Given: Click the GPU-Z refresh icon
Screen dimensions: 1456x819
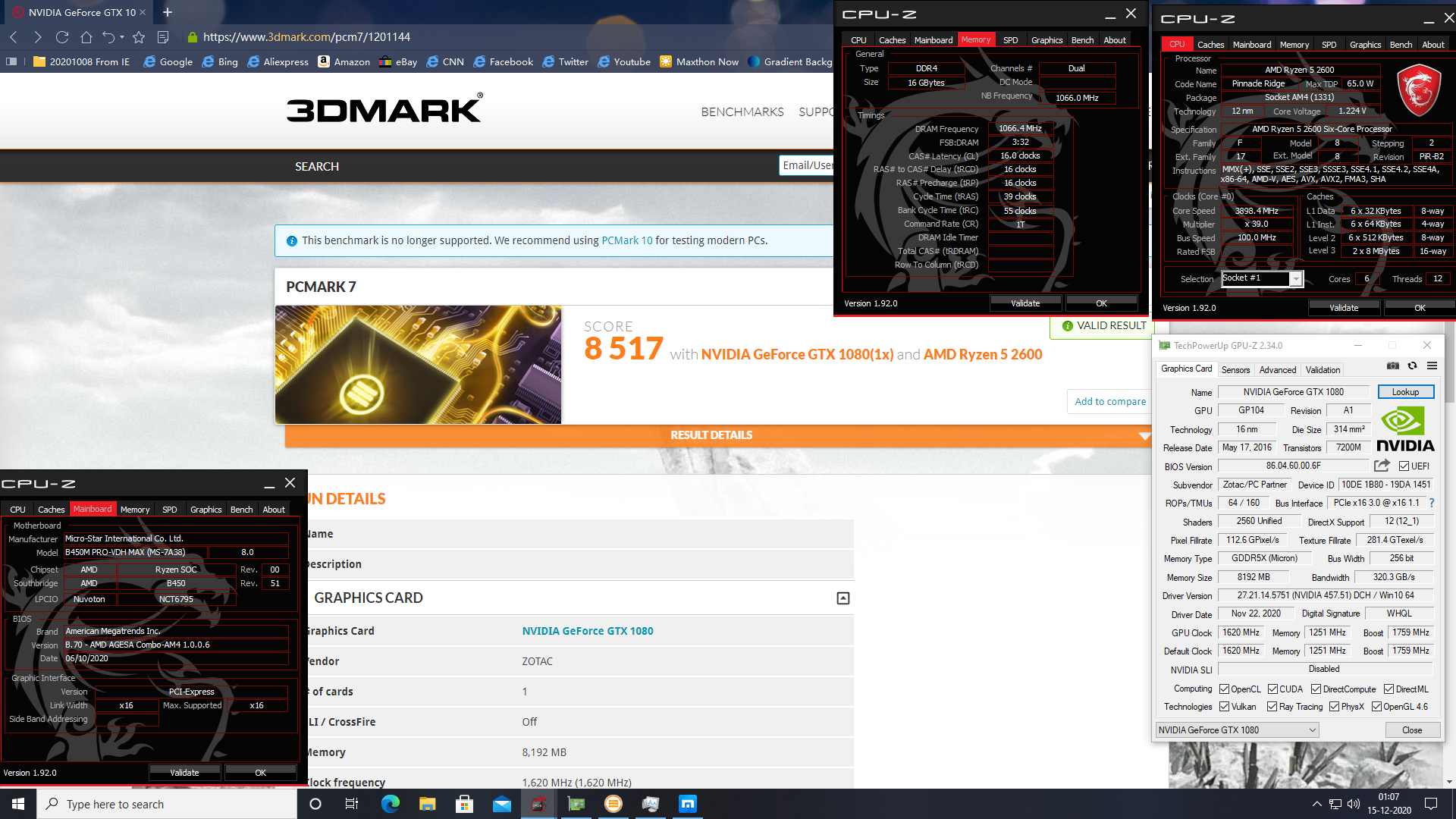Looking at the screenshot, I should [1412, 366].
